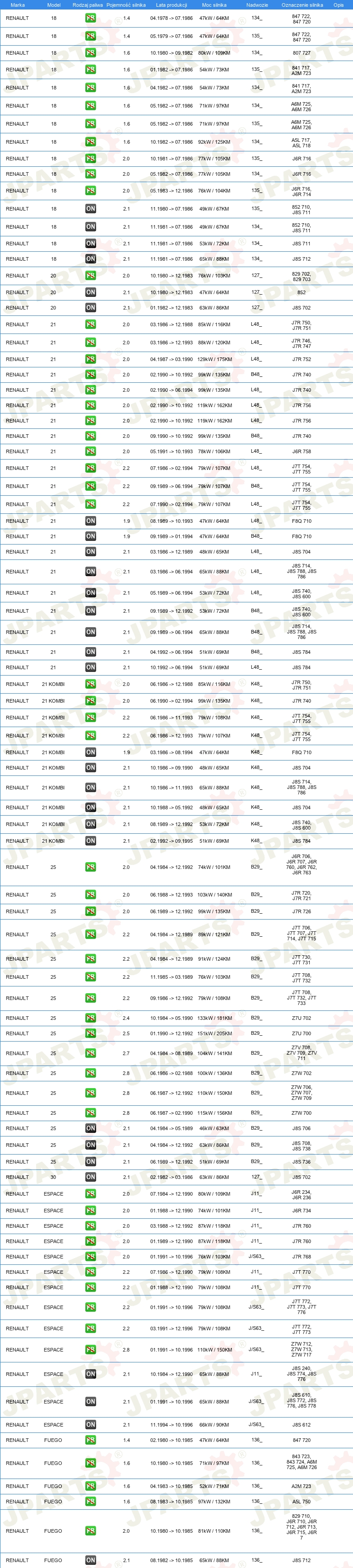
Task: Click engine code cell J7R 752
Action: click(301, 359)
